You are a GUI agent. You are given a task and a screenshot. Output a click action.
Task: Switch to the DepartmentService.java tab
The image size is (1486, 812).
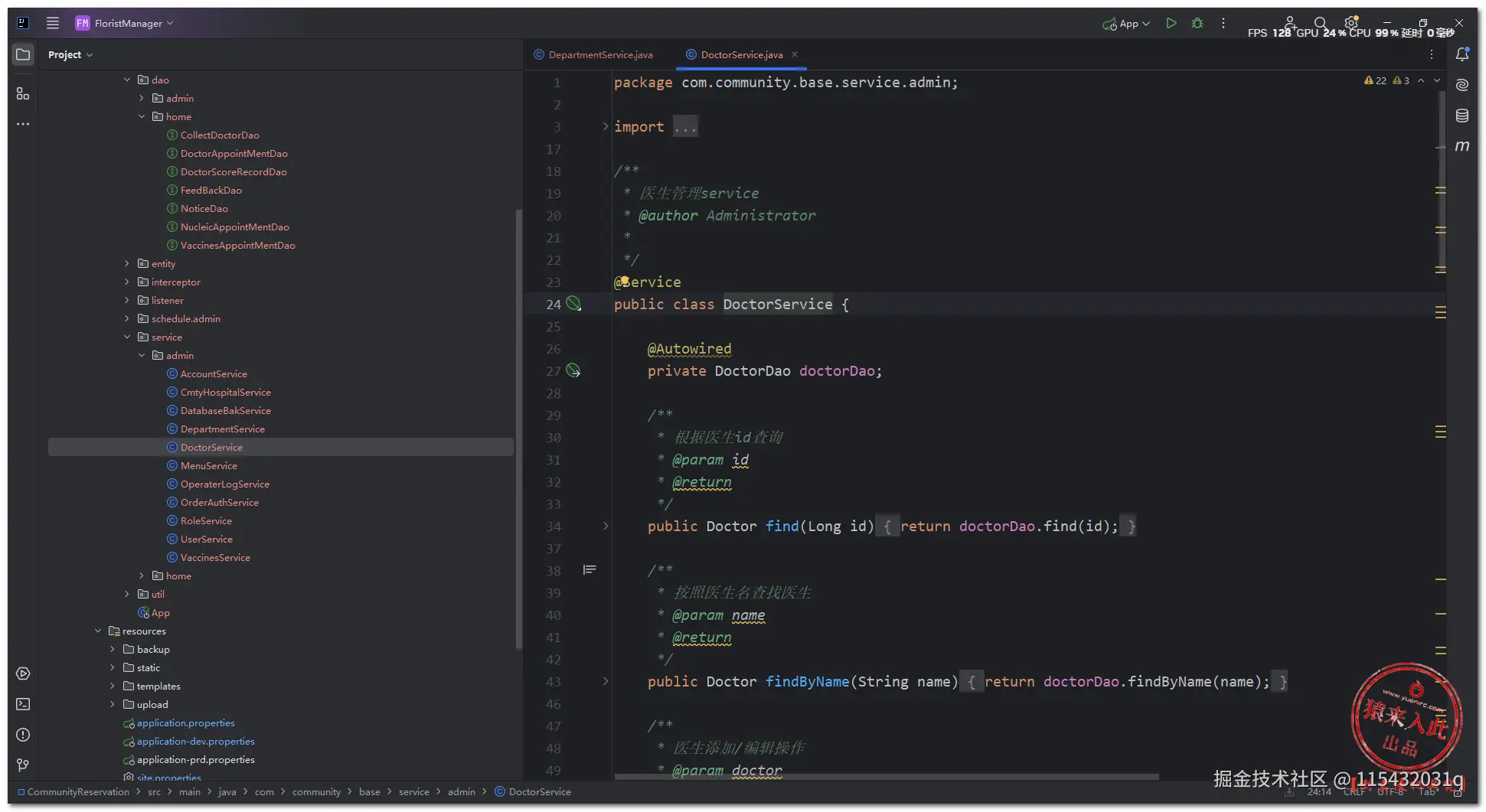pyautogui.click(x=593, y=54)
